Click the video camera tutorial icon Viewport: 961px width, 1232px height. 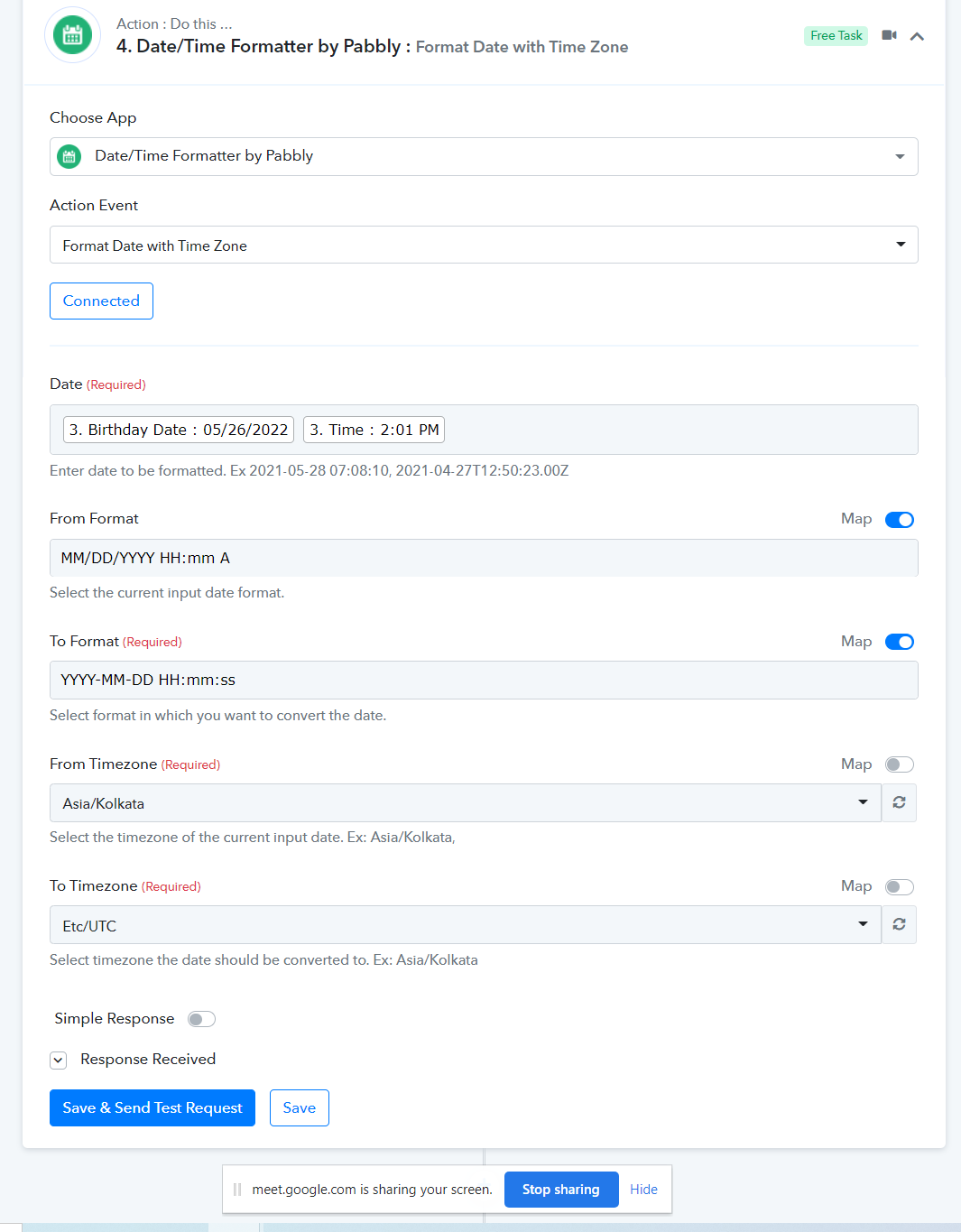(889, 35)
